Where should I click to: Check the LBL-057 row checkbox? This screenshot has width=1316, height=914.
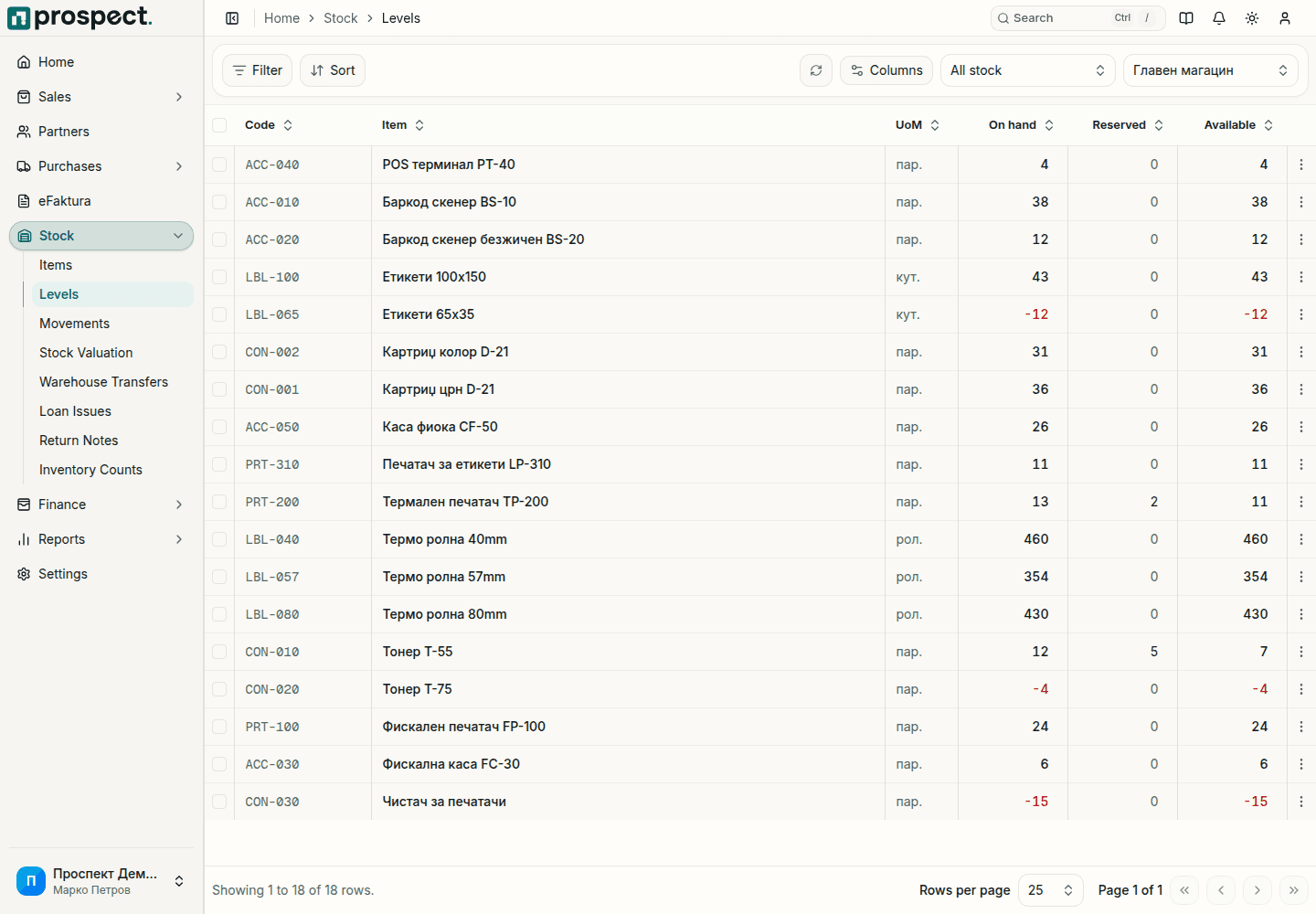tap(219, 577)
